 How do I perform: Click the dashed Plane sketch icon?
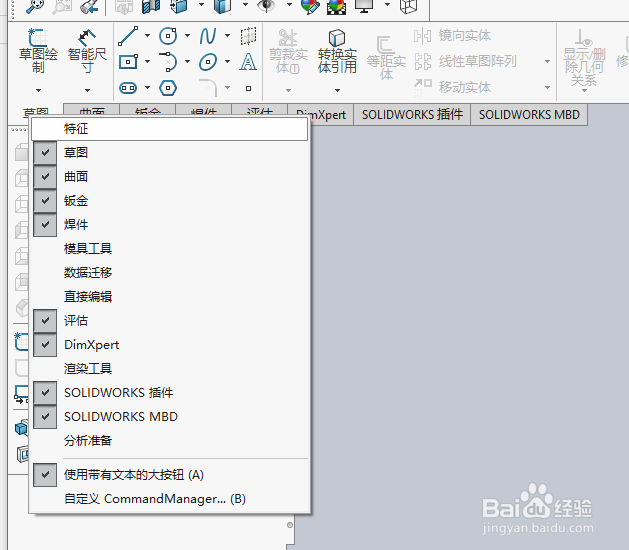pyautogui.click(x=248, y=36)
